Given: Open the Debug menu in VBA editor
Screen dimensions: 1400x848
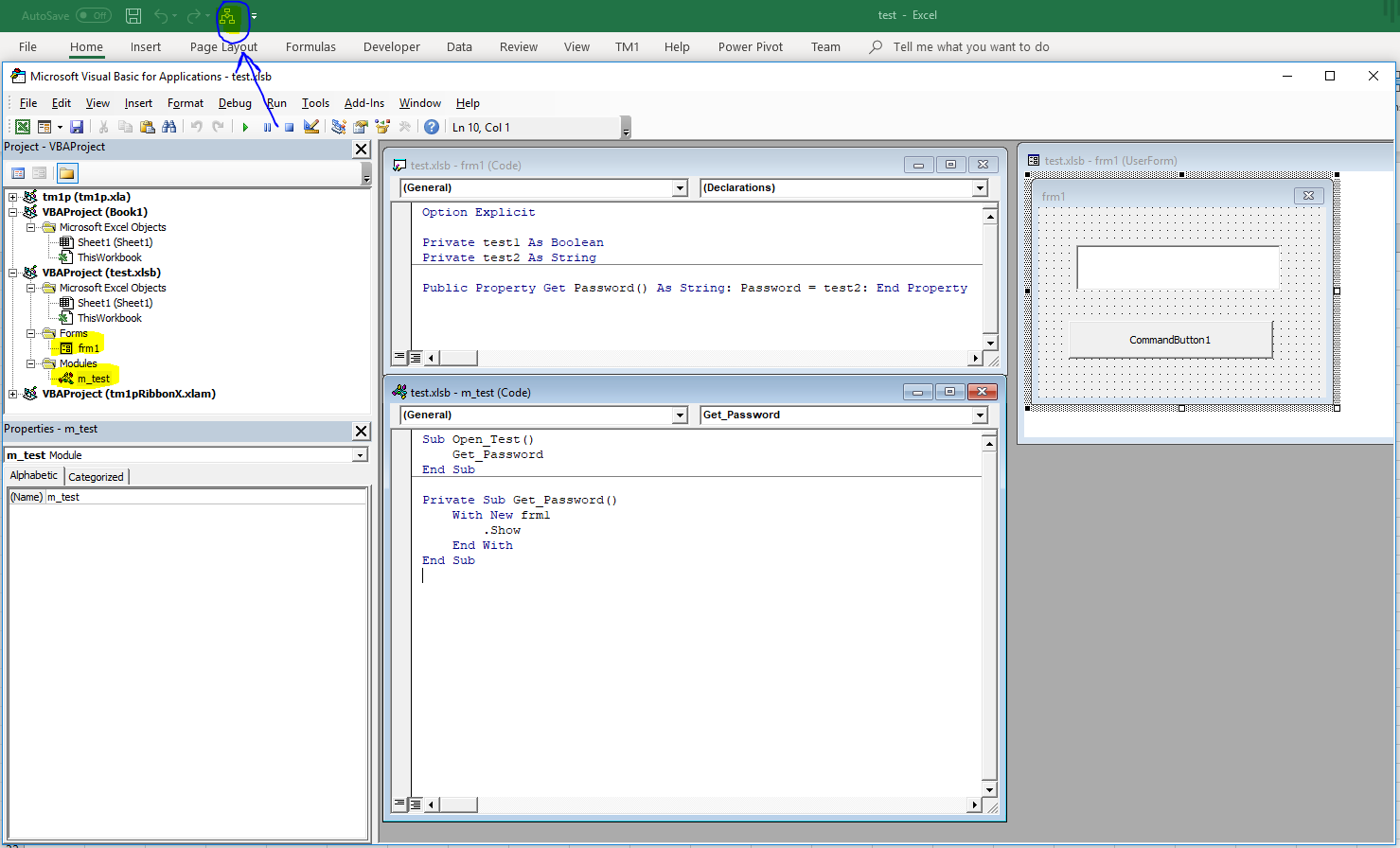Looking at the screenshot, I should (x=235, y=103).
